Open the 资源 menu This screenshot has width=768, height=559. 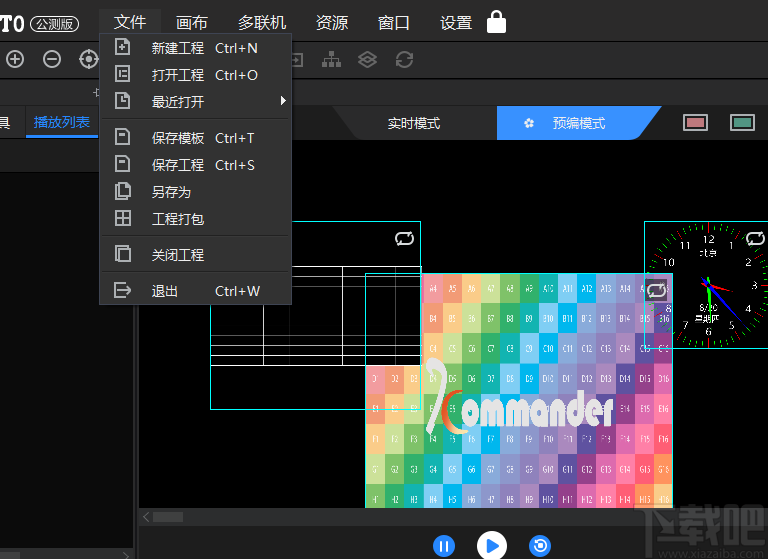click(x=332, y=23)
